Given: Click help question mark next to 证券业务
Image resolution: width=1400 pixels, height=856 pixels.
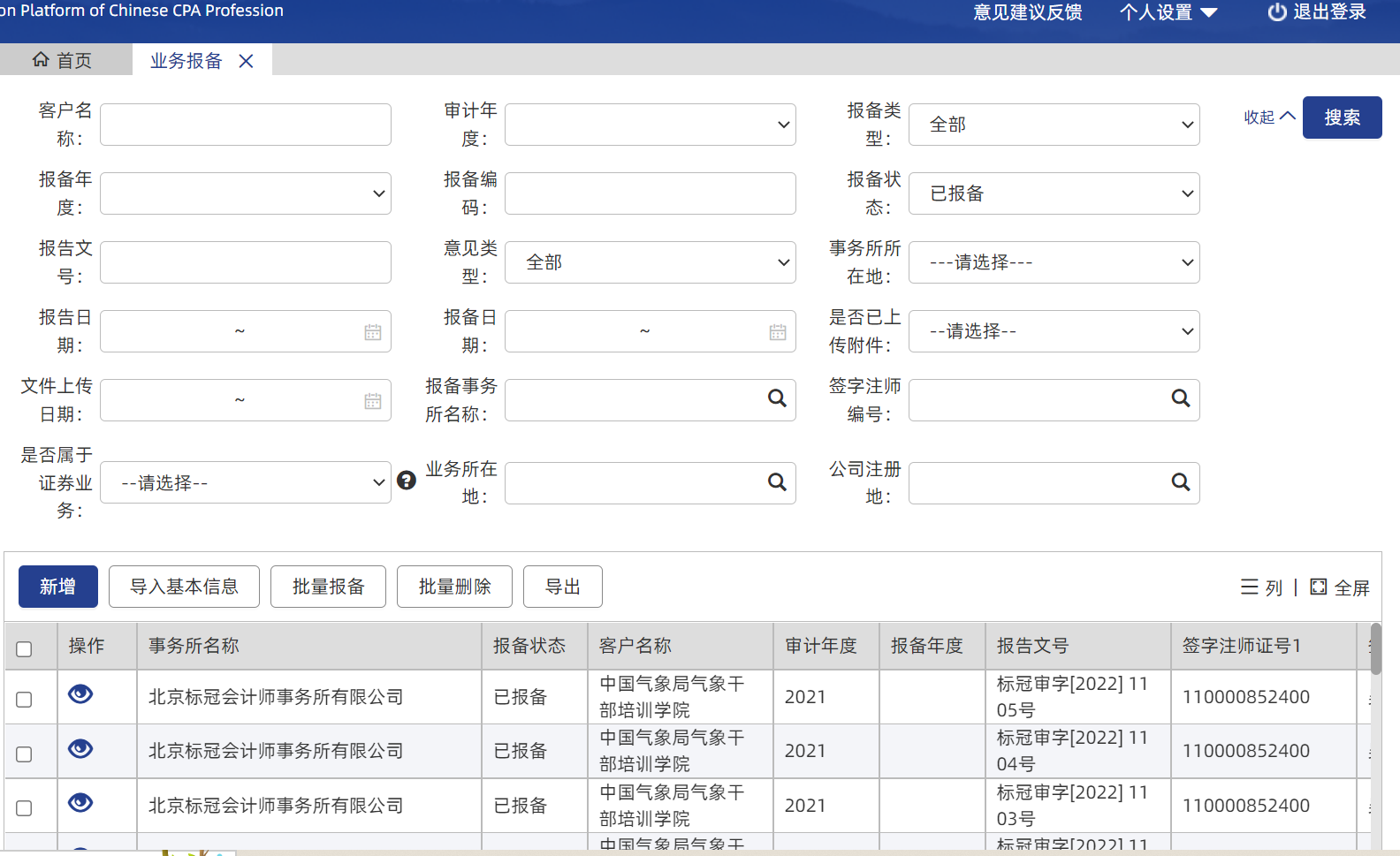Looking at the screenshot, I should pyautogui.click(x=407, y=481).
